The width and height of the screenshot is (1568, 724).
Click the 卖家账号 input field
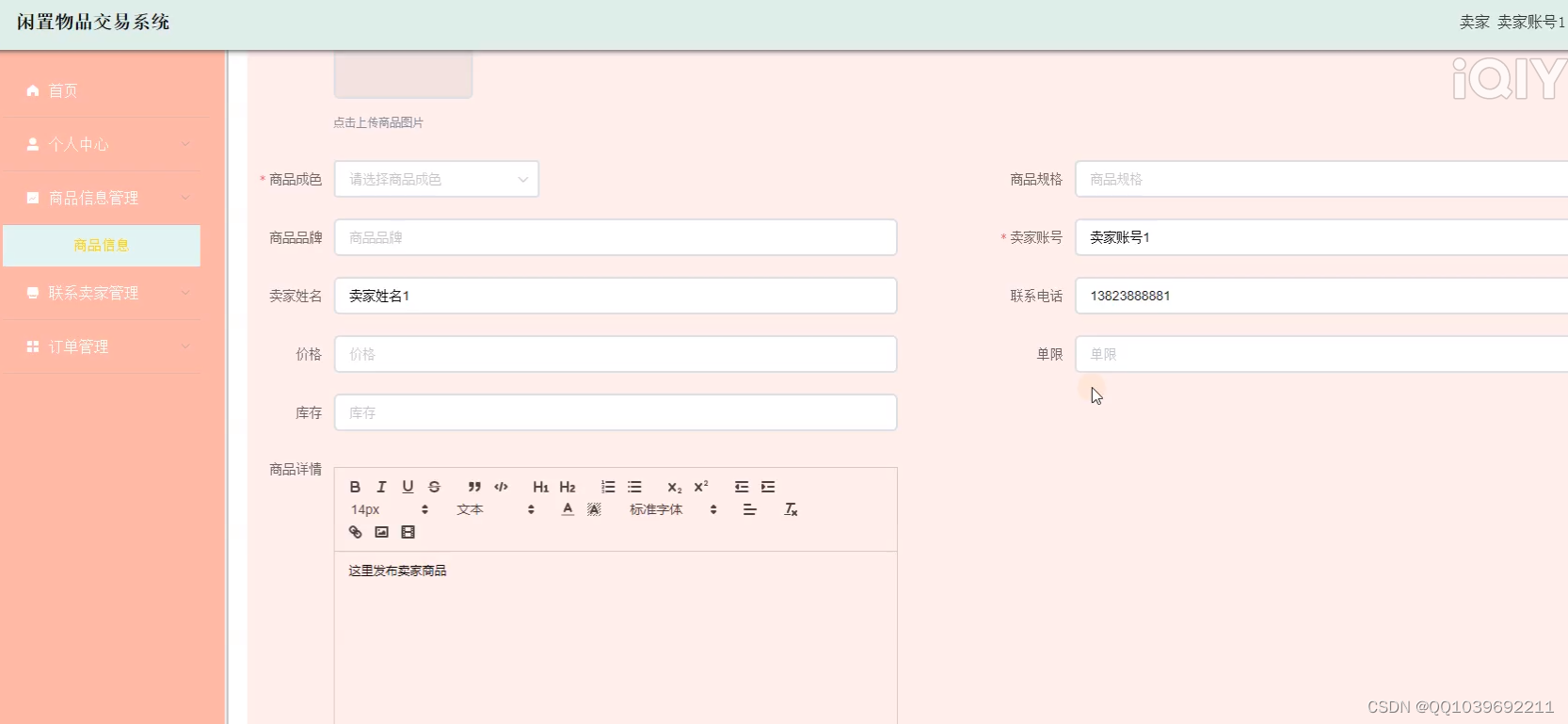point(1321,237)
